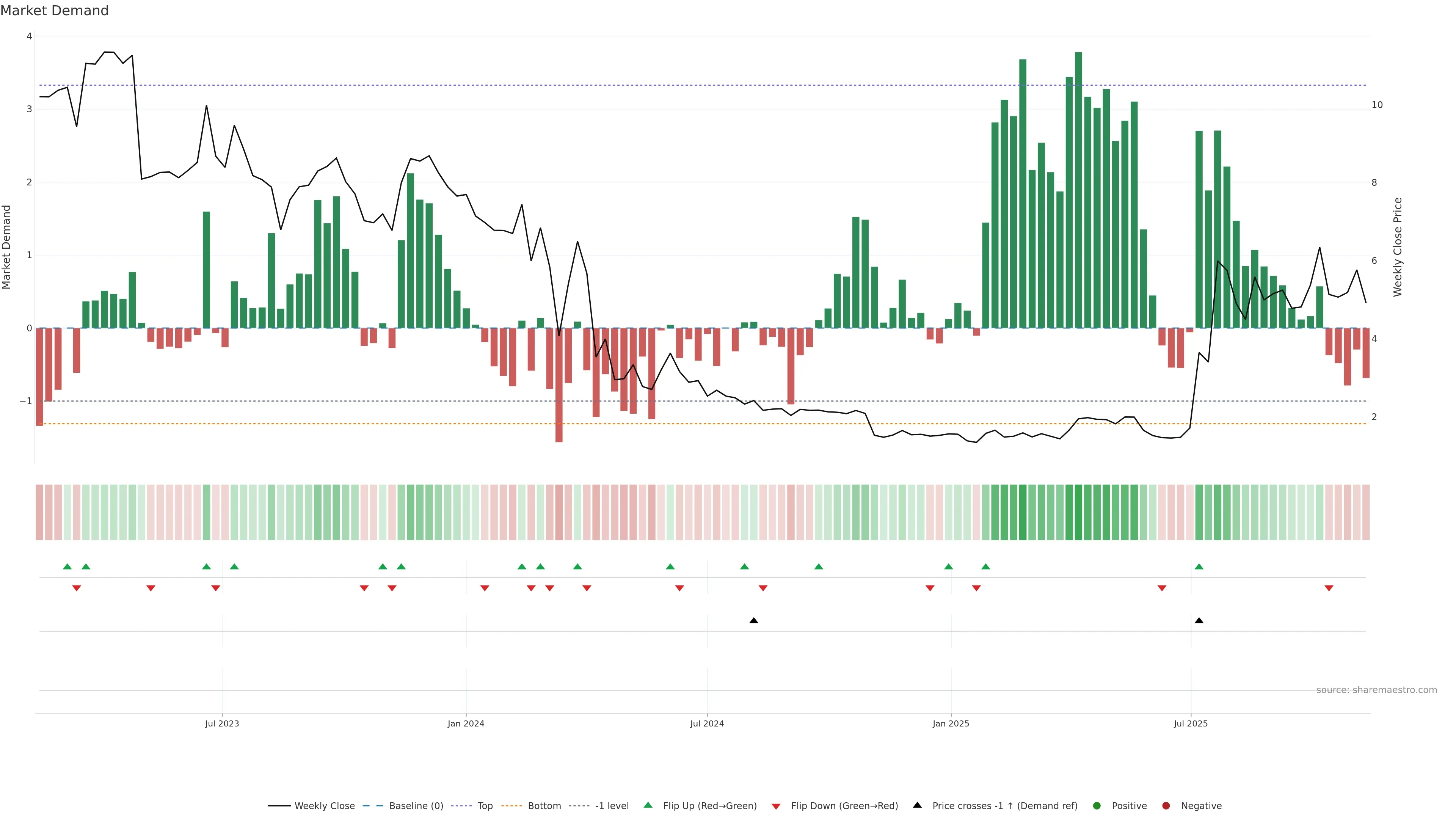
Task: Click Flip Up green triangle legend icon
Action: [648, 805]
